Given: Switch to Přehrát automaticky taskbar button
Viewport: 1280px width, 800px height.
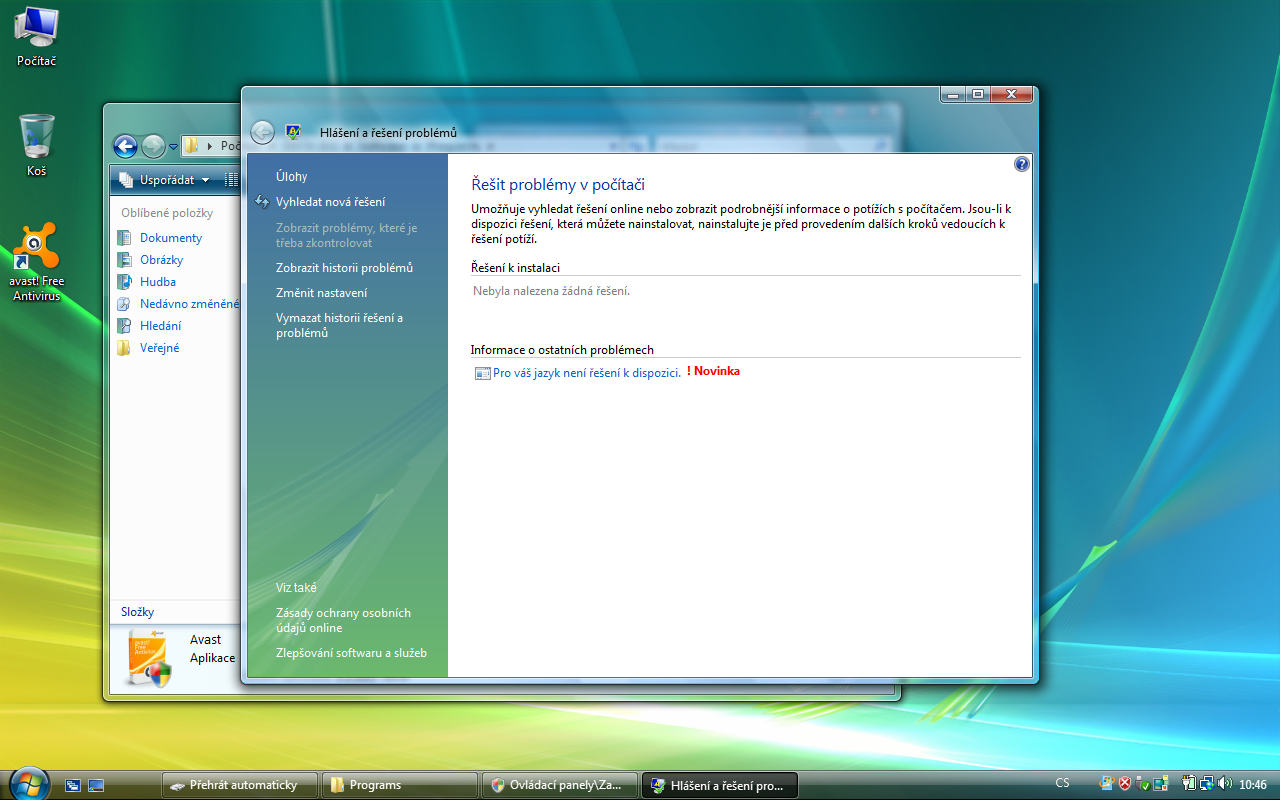Looking at the screenshot, I should click(x=240, y=785).
